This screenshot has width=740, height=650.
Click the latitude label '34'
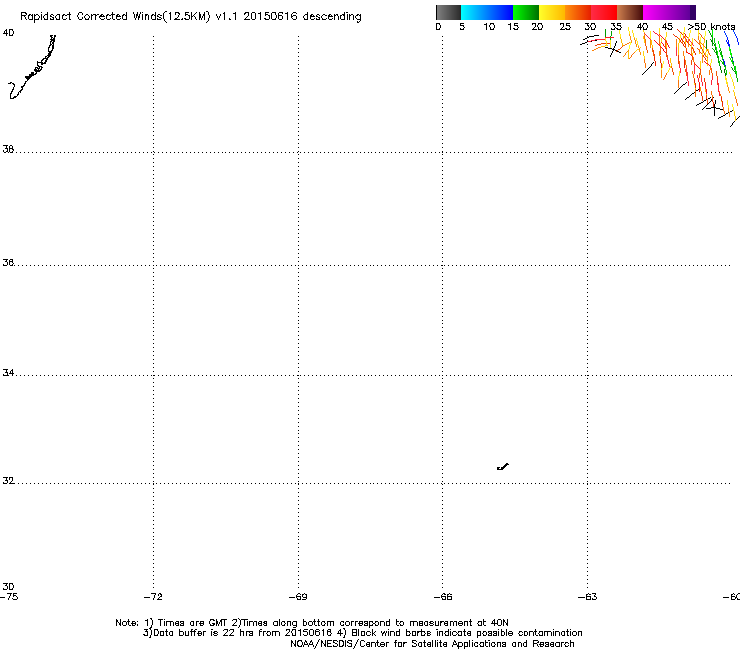tap(8, 373)
